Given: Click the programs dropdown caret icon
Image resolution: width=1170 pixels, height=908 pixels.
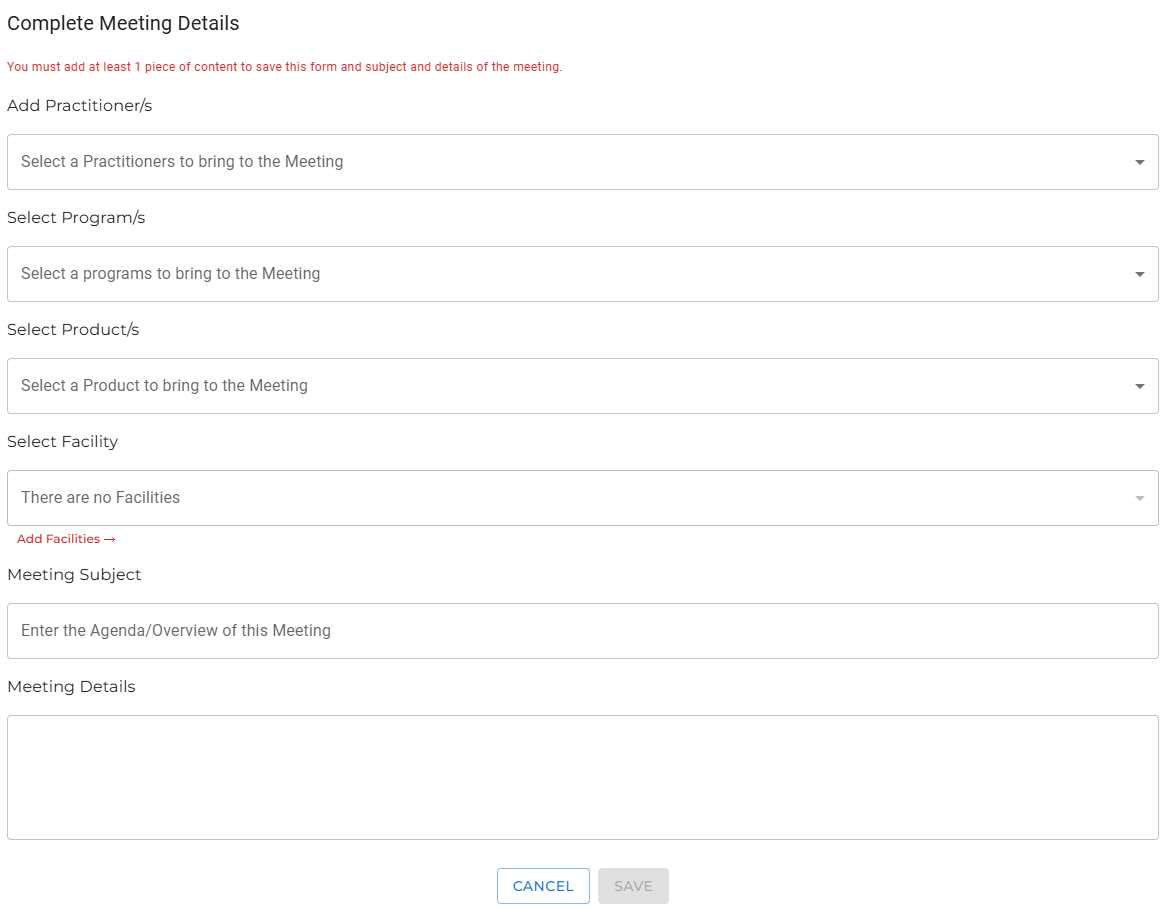Looking at the screenshot, I should [1138, 273].
